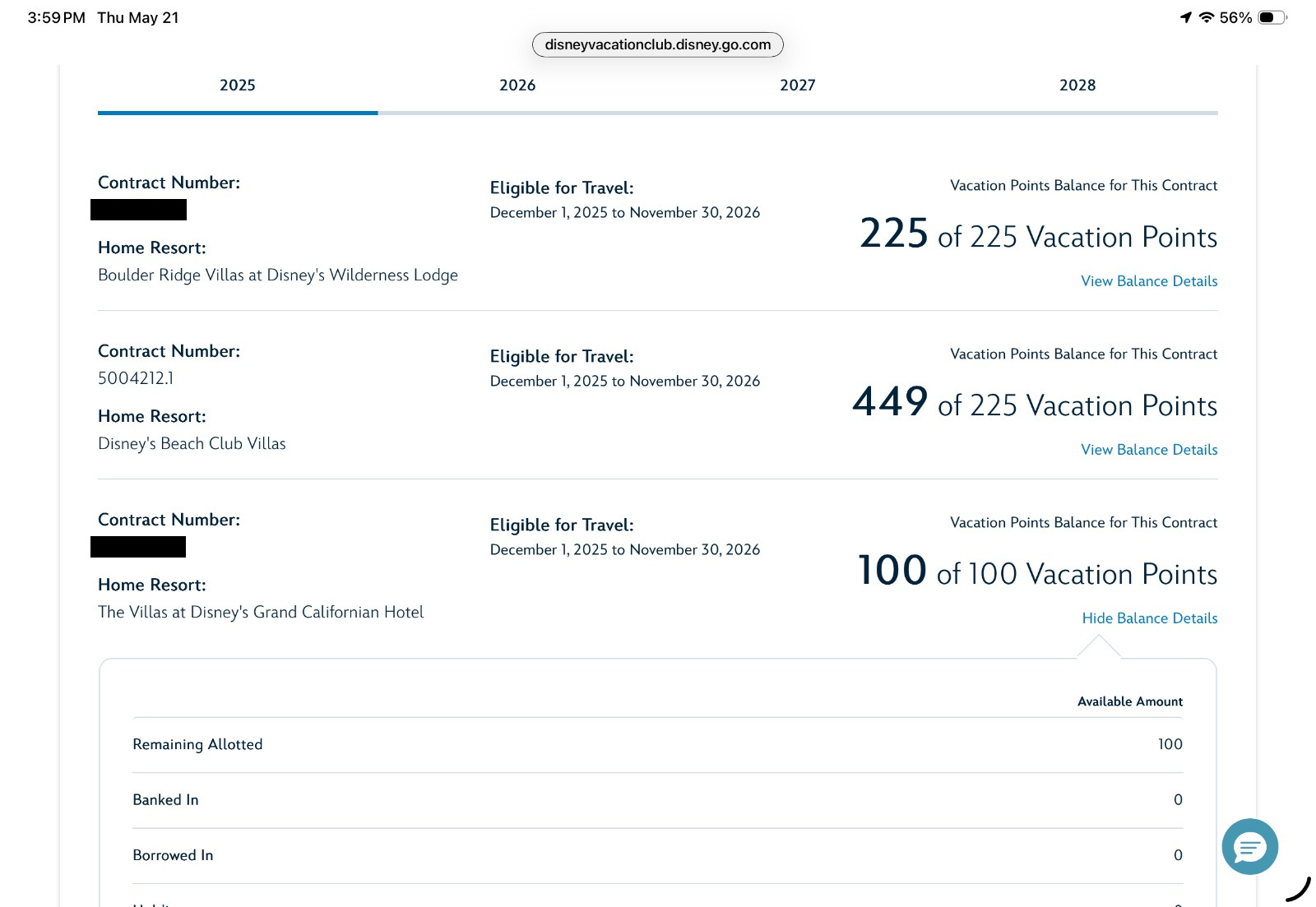Tap The Villas at Disney's Grand Californian Hotel
Screen dimensions: 1316x907
point(261,613)
